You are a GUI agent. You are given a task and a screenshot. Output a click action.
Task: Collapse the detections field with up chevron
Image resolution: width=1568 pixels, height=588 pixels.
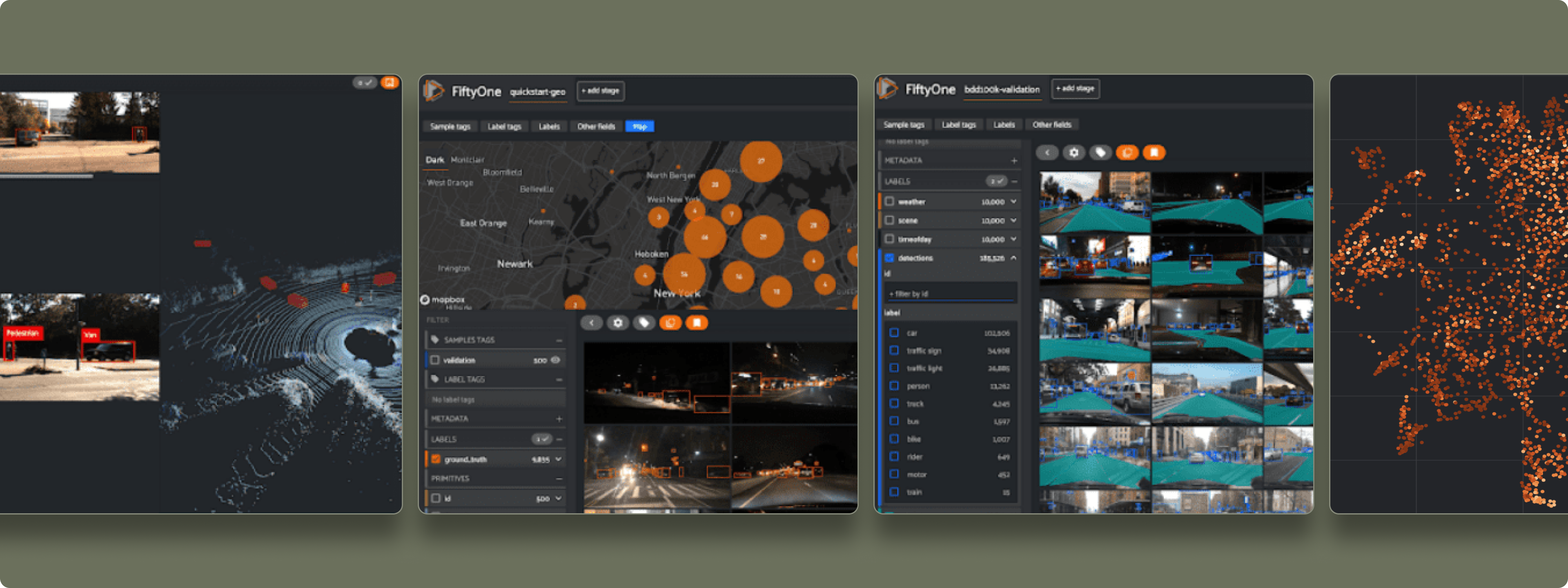point(1013,258)
